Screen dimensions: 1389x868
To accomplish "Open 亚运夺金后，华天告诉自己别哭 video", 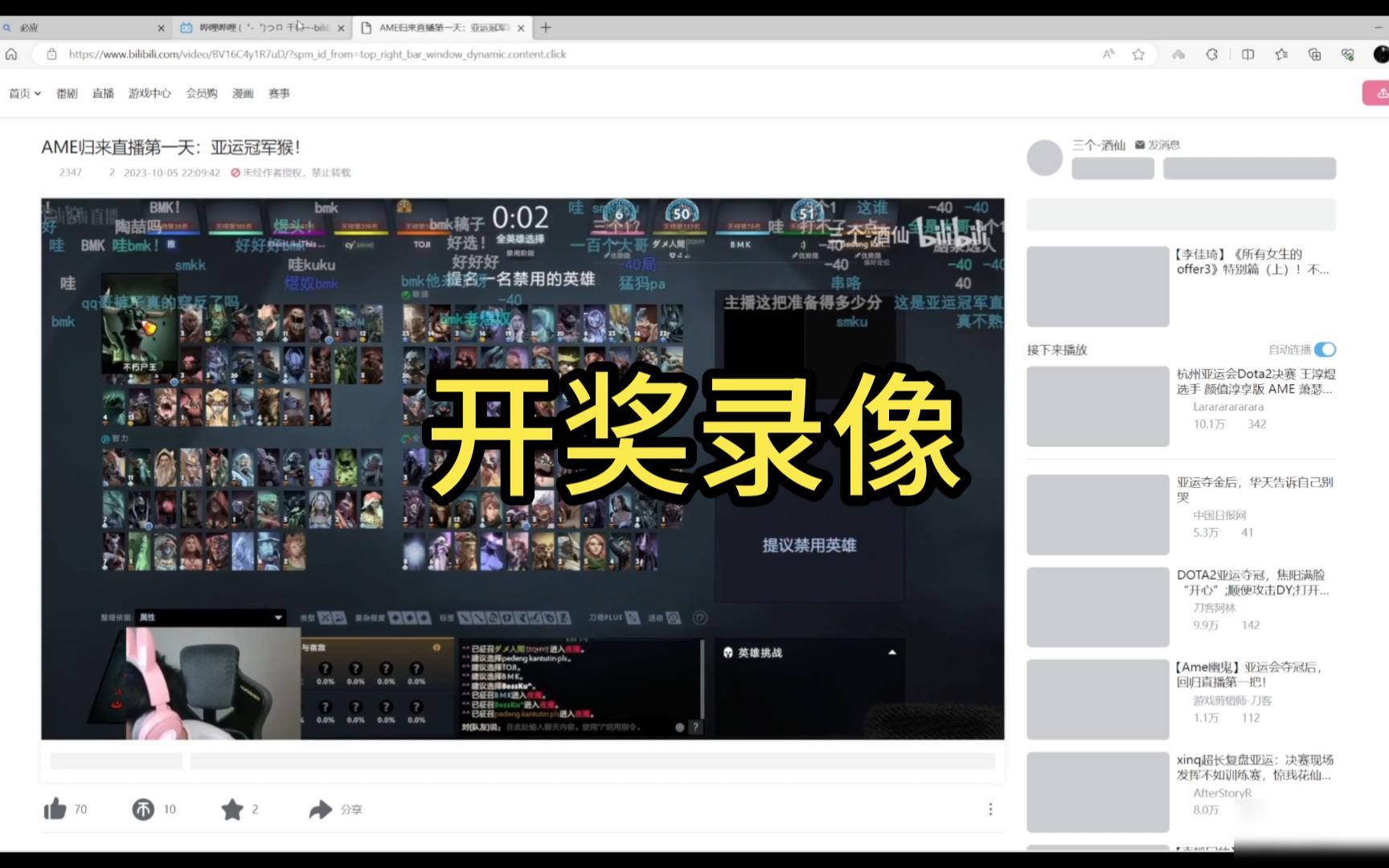I will point(1255,489).
